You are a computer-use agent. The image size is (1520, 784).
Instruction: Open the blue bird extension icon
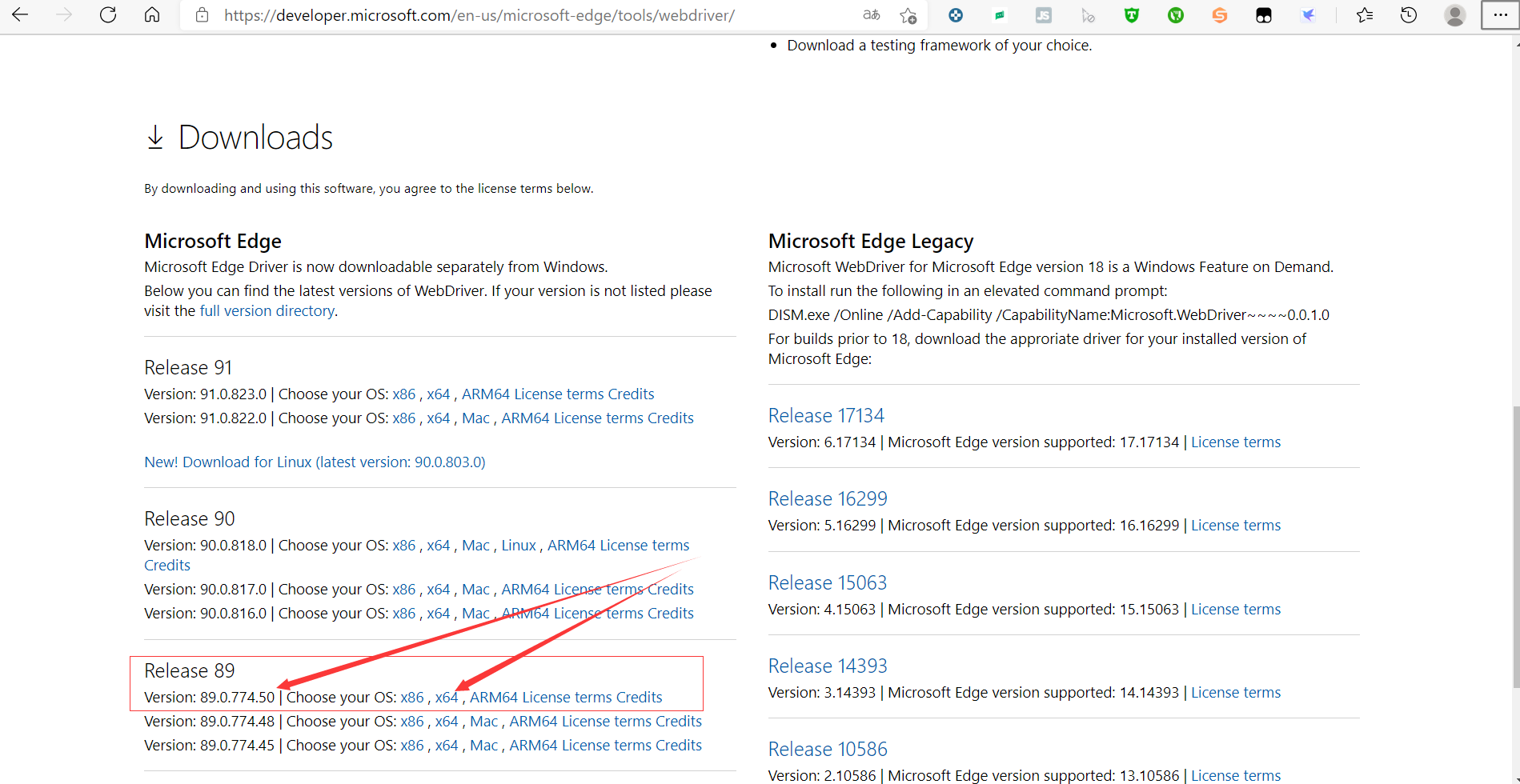1308,15
